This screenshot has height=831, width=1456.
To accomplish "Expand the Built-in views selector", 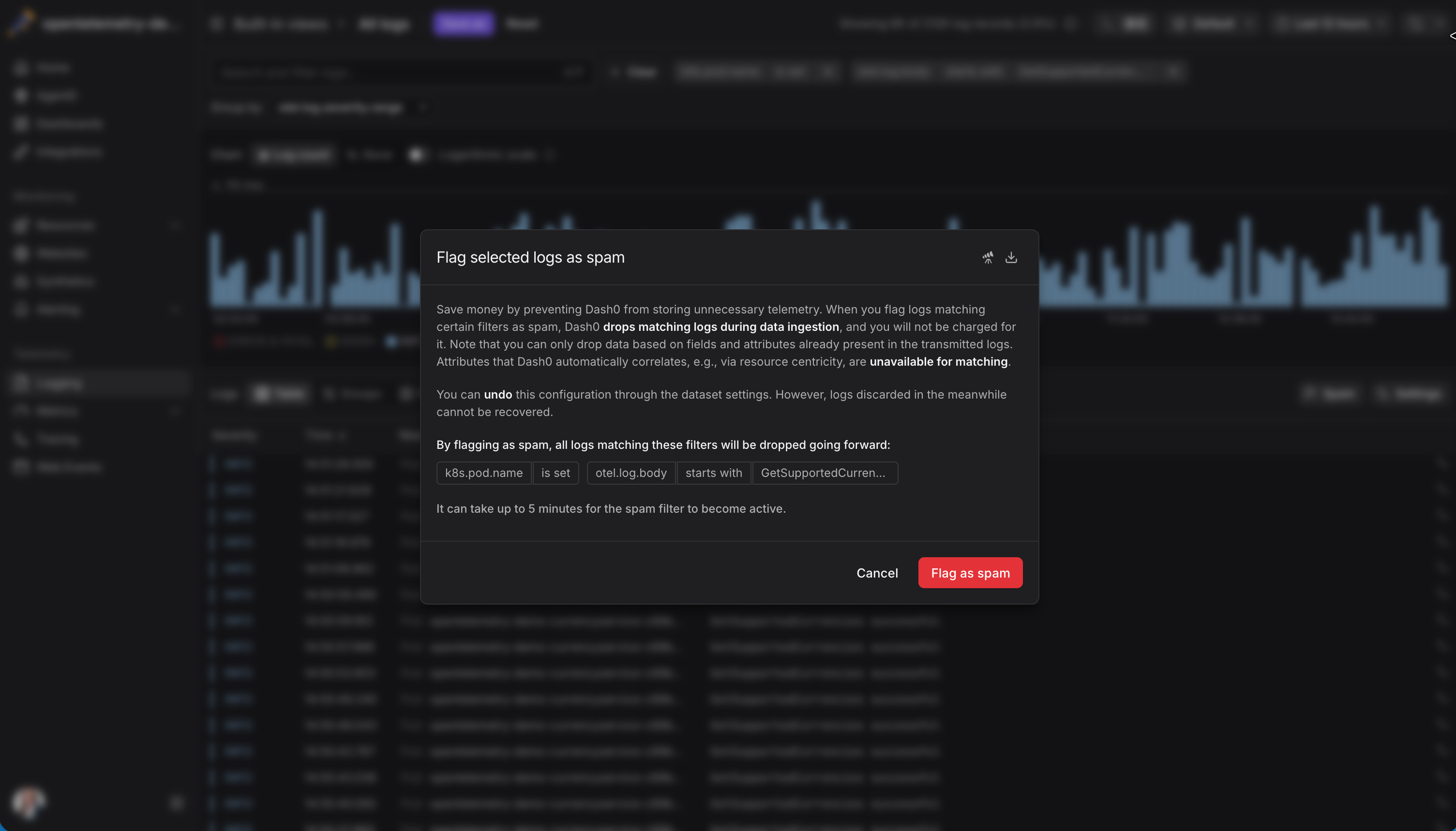I will pos(280,24).
